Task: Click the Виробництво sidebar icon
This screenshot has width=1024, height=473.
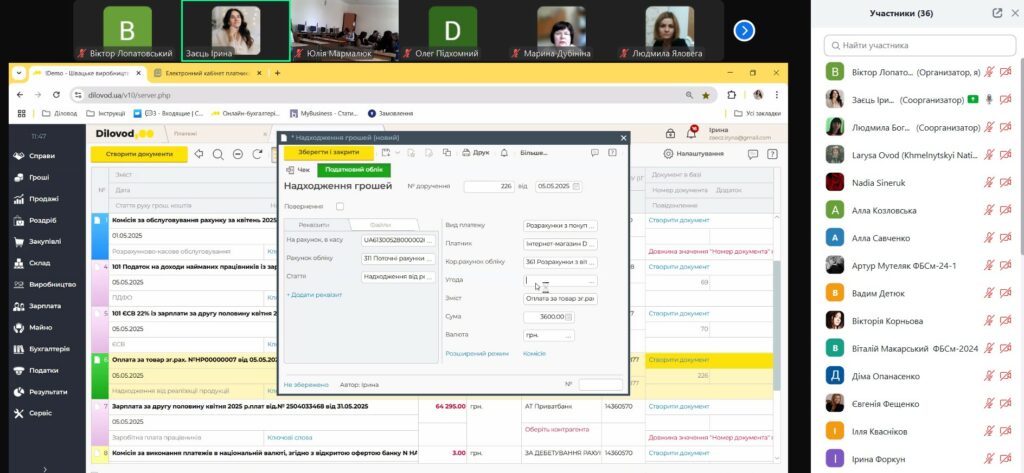Action: click(18, 284)
